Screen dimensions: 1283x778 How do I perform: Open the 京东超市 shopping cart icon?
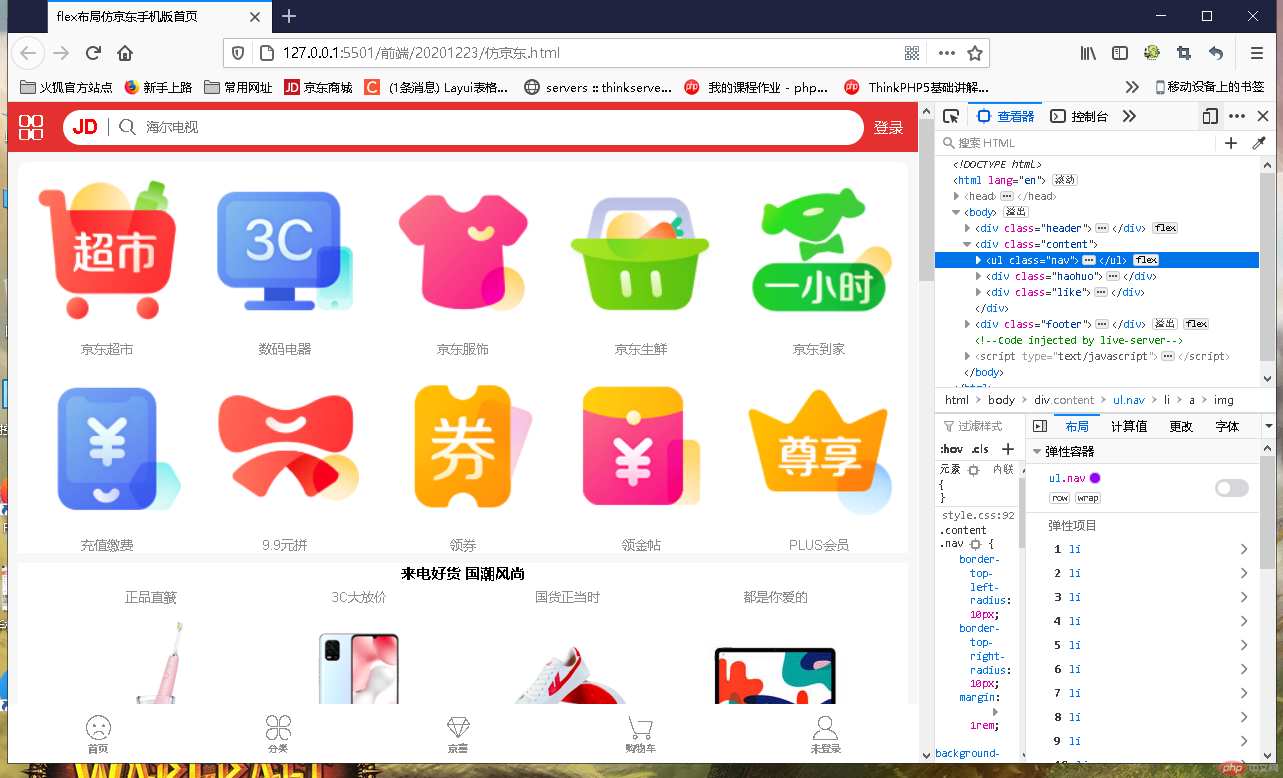[107, 251]
